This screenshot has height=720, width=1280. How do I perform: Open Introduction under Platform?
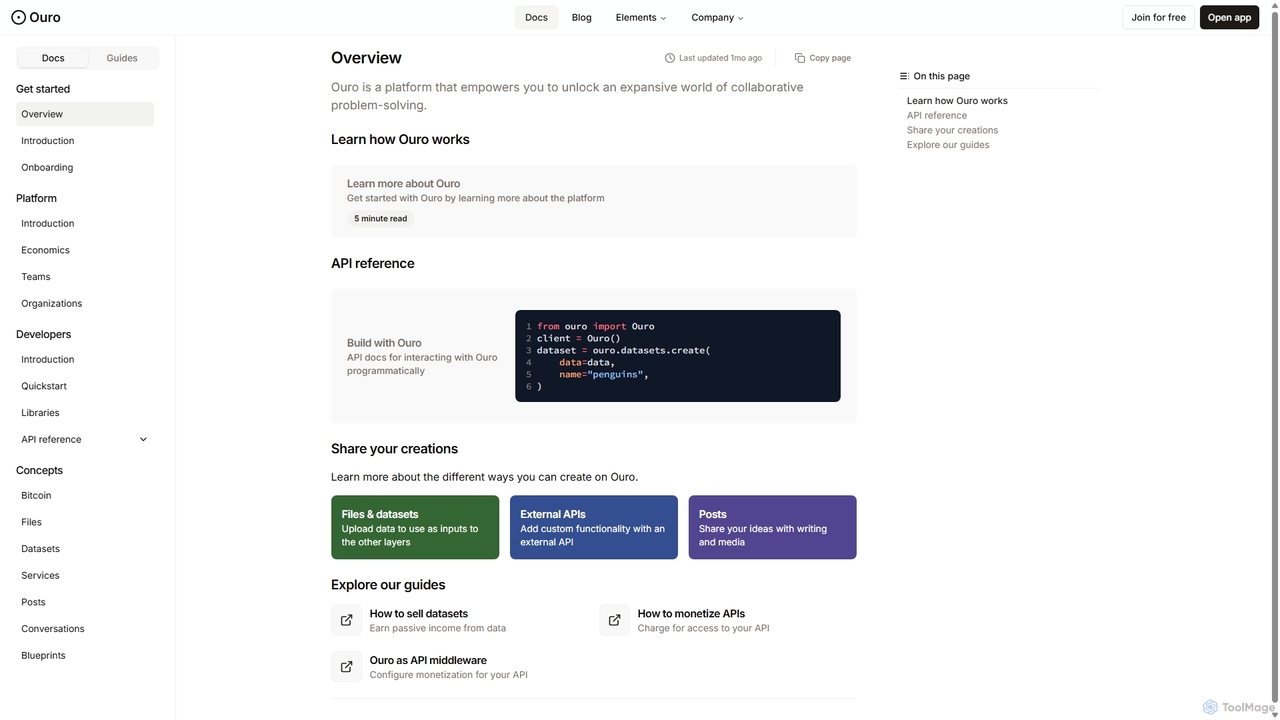(x=85, y=224)
